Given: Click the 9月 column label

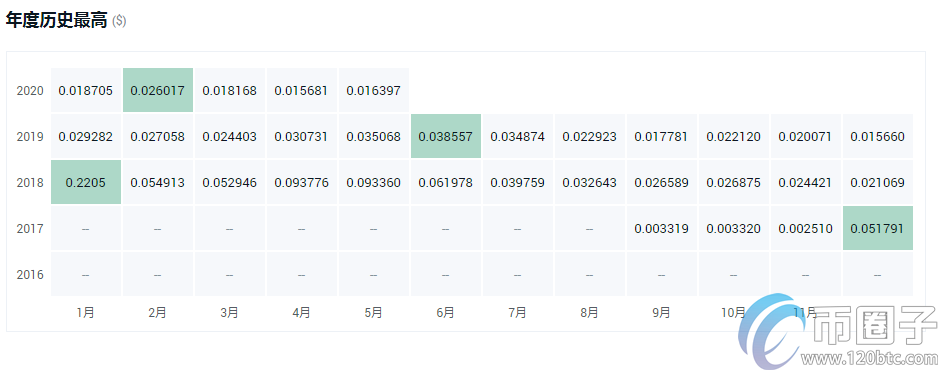Looking at the screenshot, I should point(661,313).
